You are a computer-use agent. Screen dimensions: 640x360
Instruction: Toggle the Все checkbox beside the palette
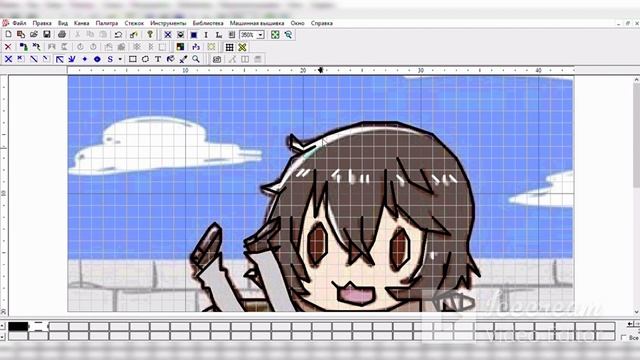(x=623, y=338)
